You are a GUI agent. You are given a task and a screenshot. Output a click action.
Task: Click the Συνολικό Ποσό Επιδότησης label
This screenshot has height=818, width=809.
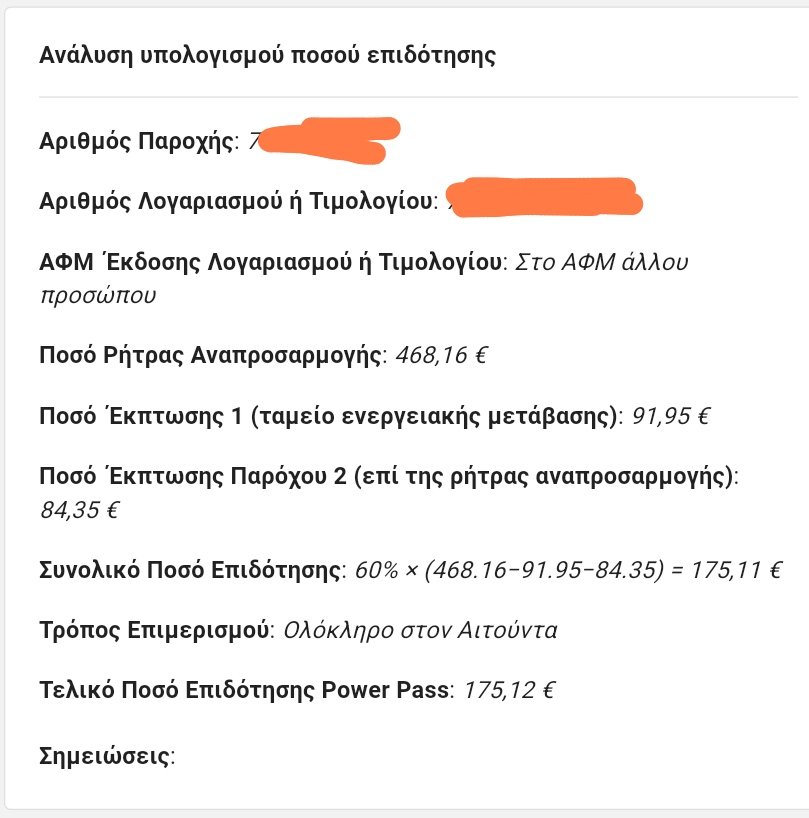click(x=192, y=571)
